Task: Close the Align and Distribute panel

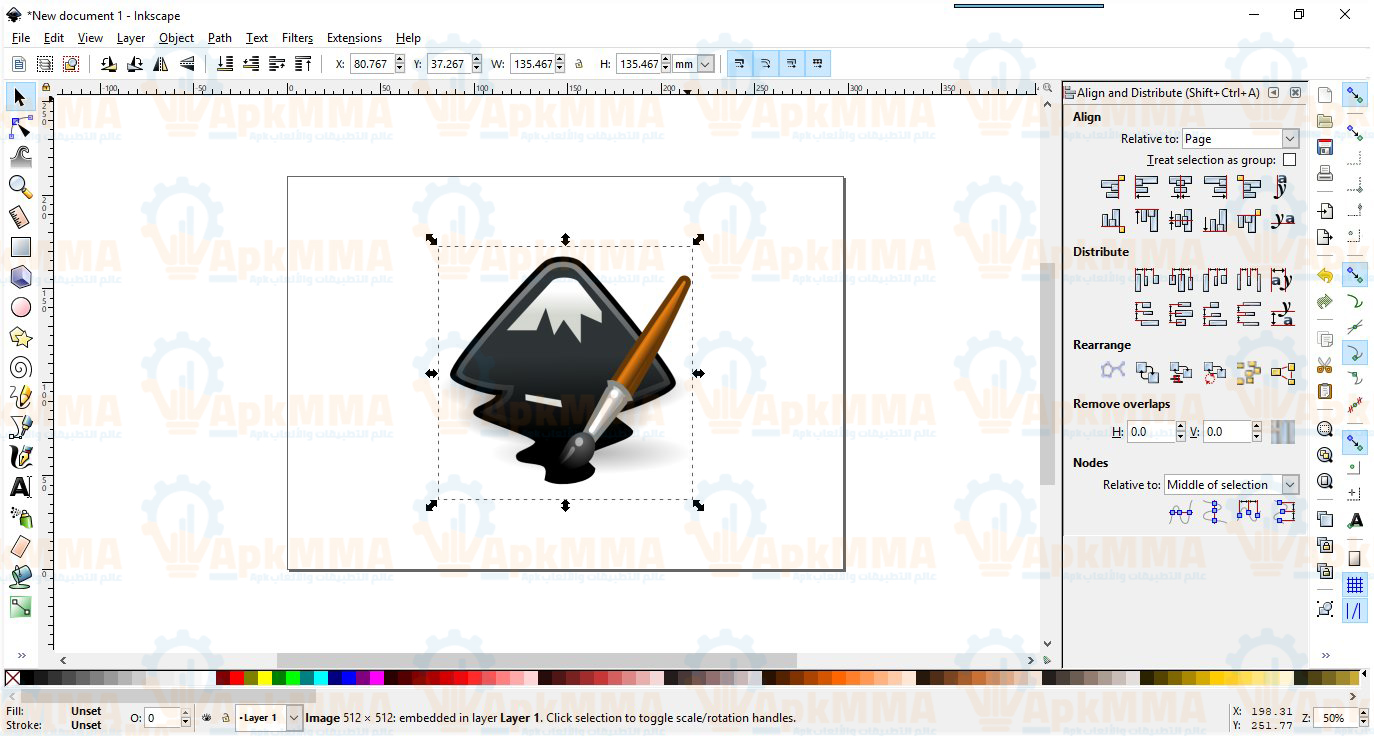Action: 1295,92
